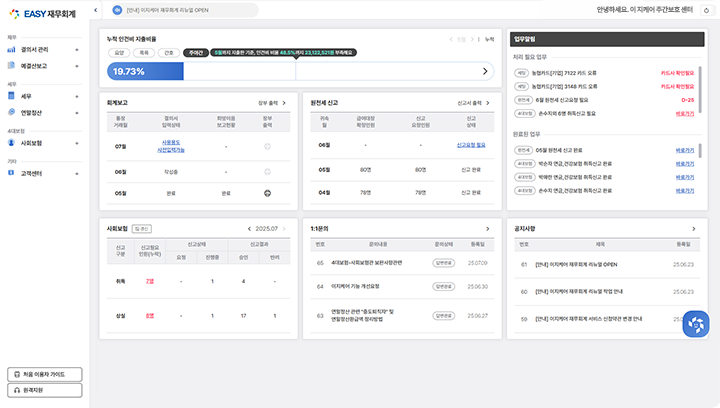Image resolution: width=720 pixels, height=408 pixels.
Task: Click the 연말정산 sidebar icon
Action: point(11,112)
